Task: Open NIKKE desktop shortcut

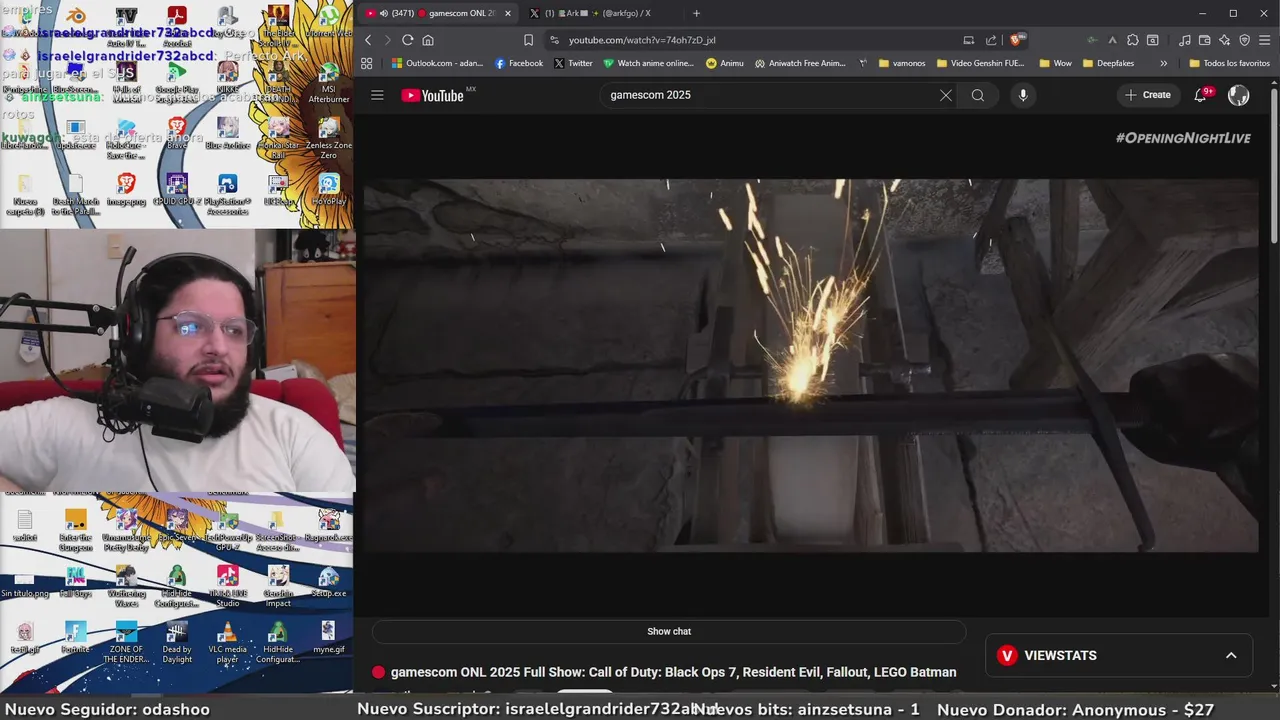Action: click(x=228, y=76)
